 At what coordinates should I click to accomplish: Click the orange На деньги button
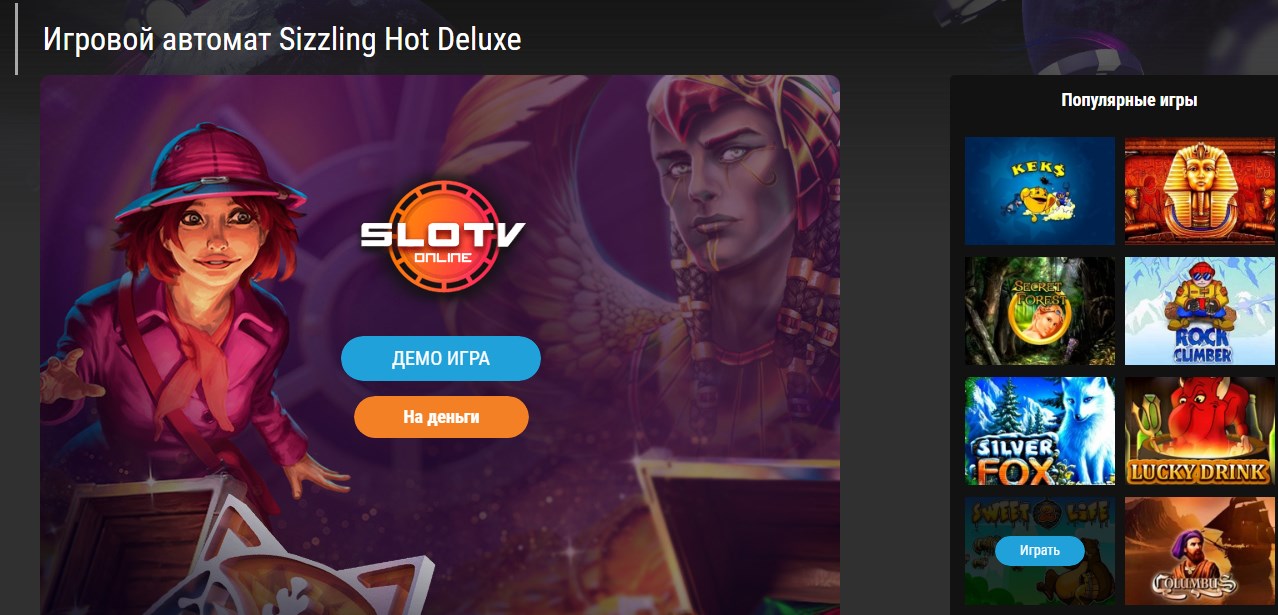[x=441, y=417]
